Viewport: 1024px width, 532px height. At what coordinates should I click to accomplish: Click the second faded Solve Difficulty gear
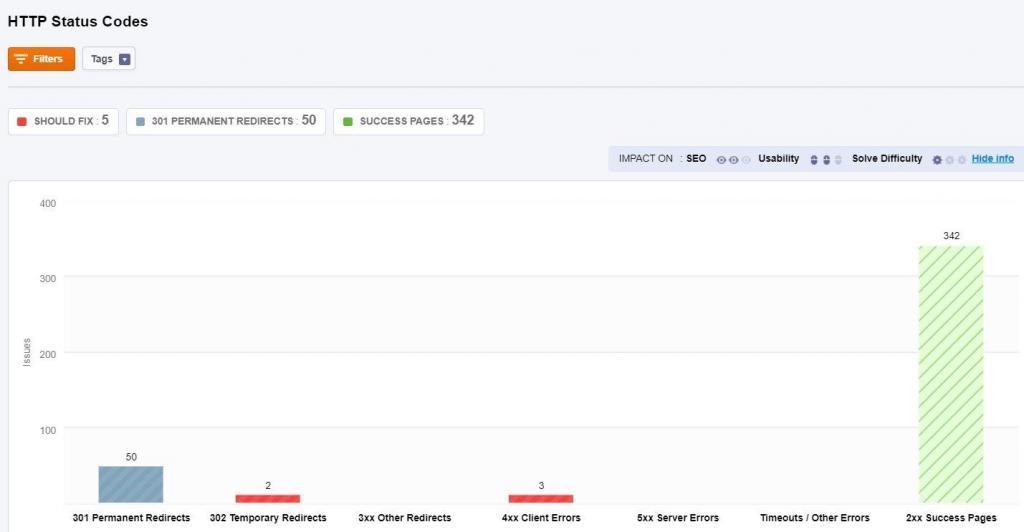[950, 160]
